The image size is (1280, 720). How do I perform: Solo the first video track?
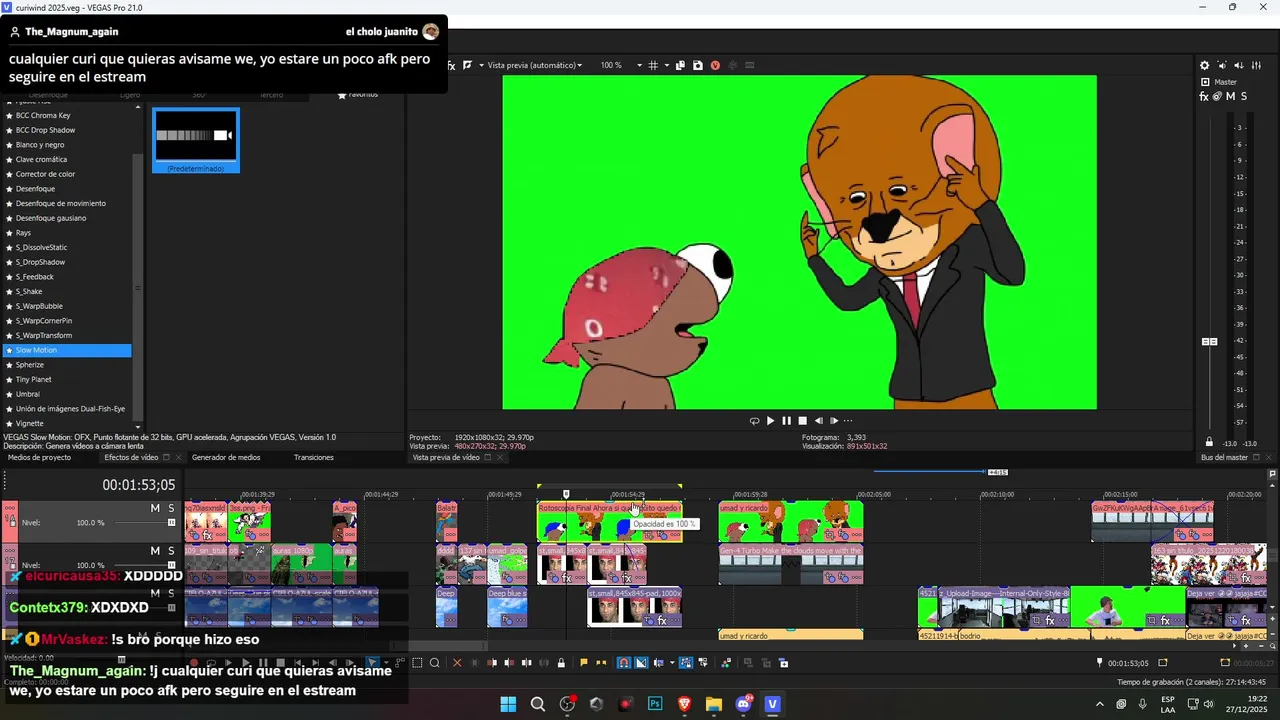point(171,508)
